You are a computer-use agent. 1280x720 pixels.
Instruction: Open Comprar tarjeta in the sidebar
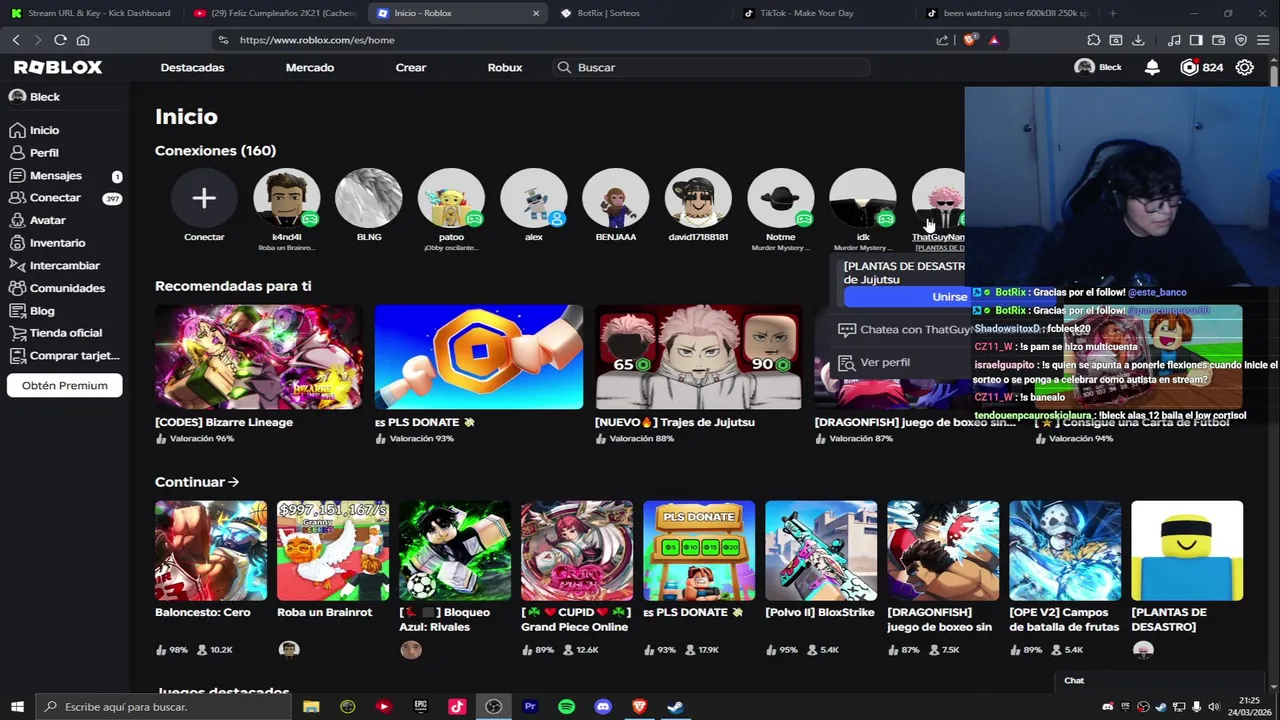point(64,355)
